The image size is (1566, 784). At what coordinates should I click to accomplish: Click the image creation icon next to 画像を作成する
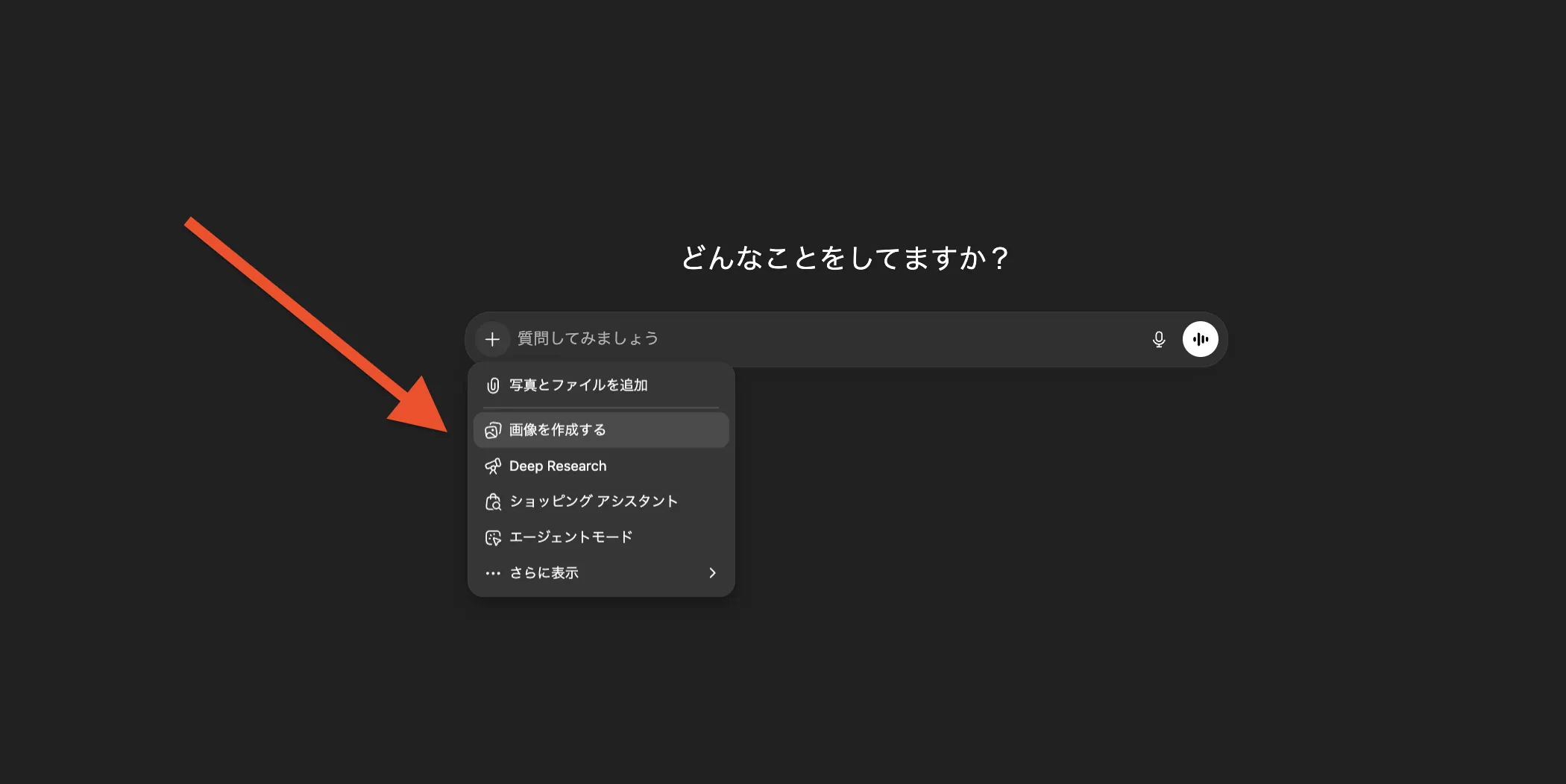coord(492,429)
